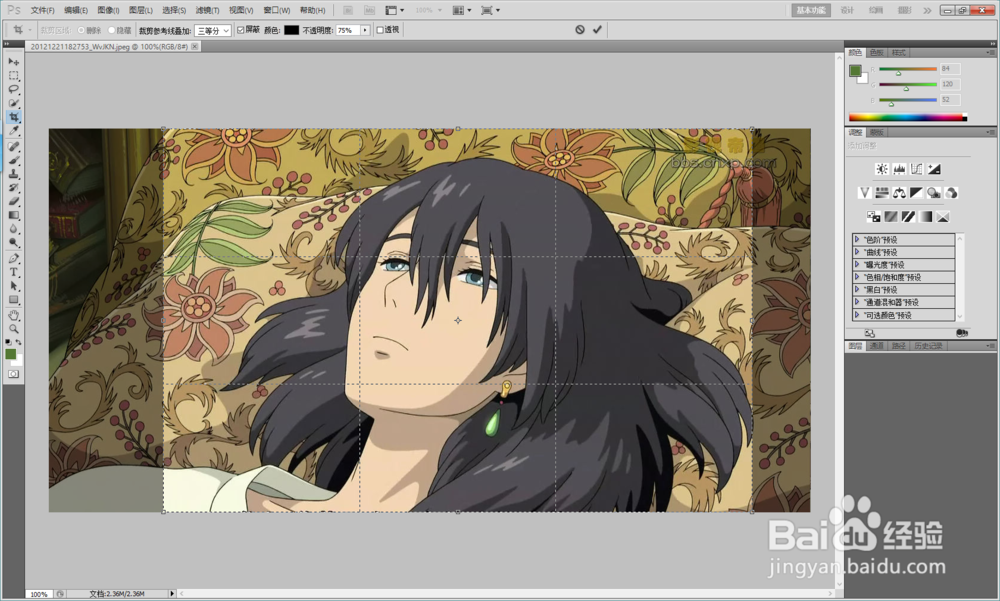Open the 三等分 crop guide overlay dropdown
This screenshot has width=1000, height=601.
(212, 31)
